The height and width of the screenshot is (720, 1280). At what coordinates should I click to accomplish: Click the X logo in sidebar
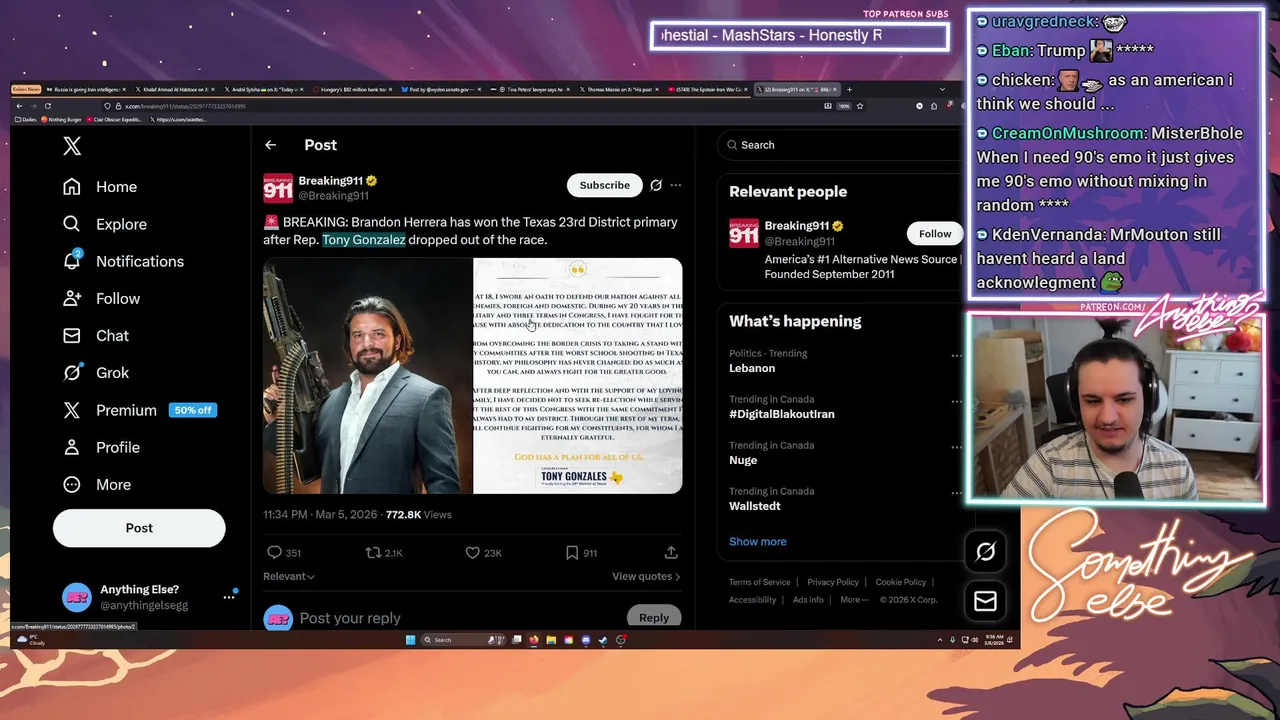[72, 146]
